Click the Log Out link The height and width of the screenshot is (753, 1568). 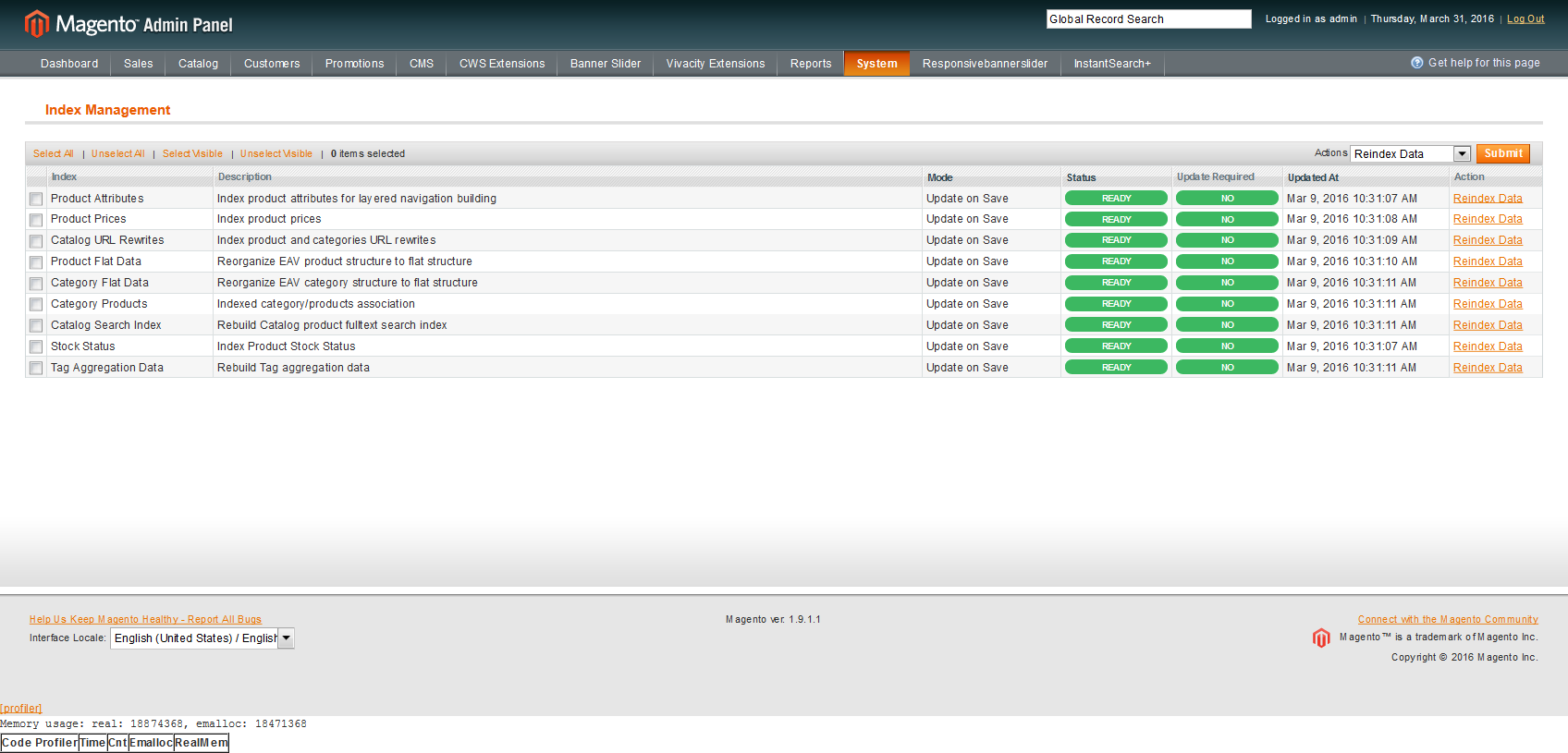pos(1525,18)
